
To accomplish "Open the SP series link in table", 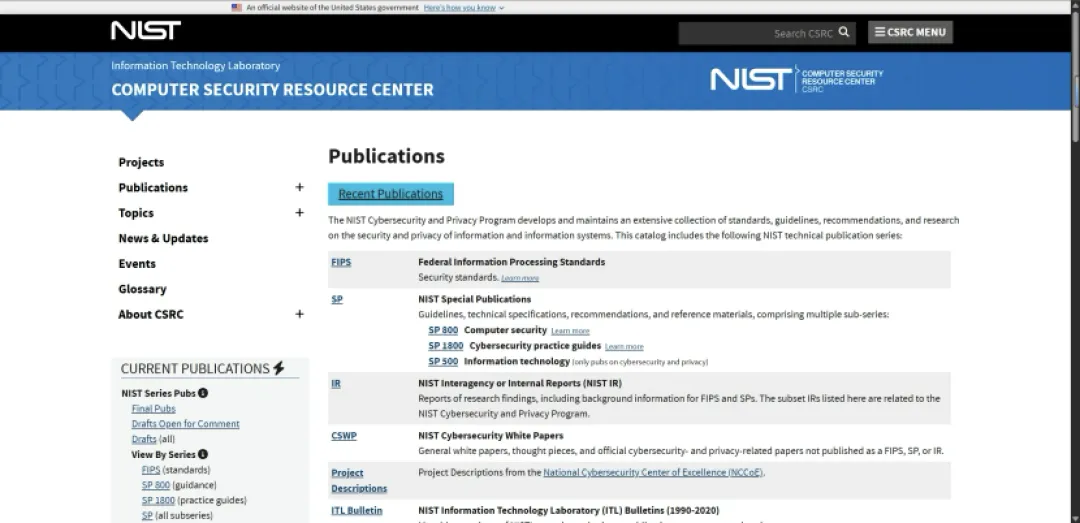I will pos(337,299).
